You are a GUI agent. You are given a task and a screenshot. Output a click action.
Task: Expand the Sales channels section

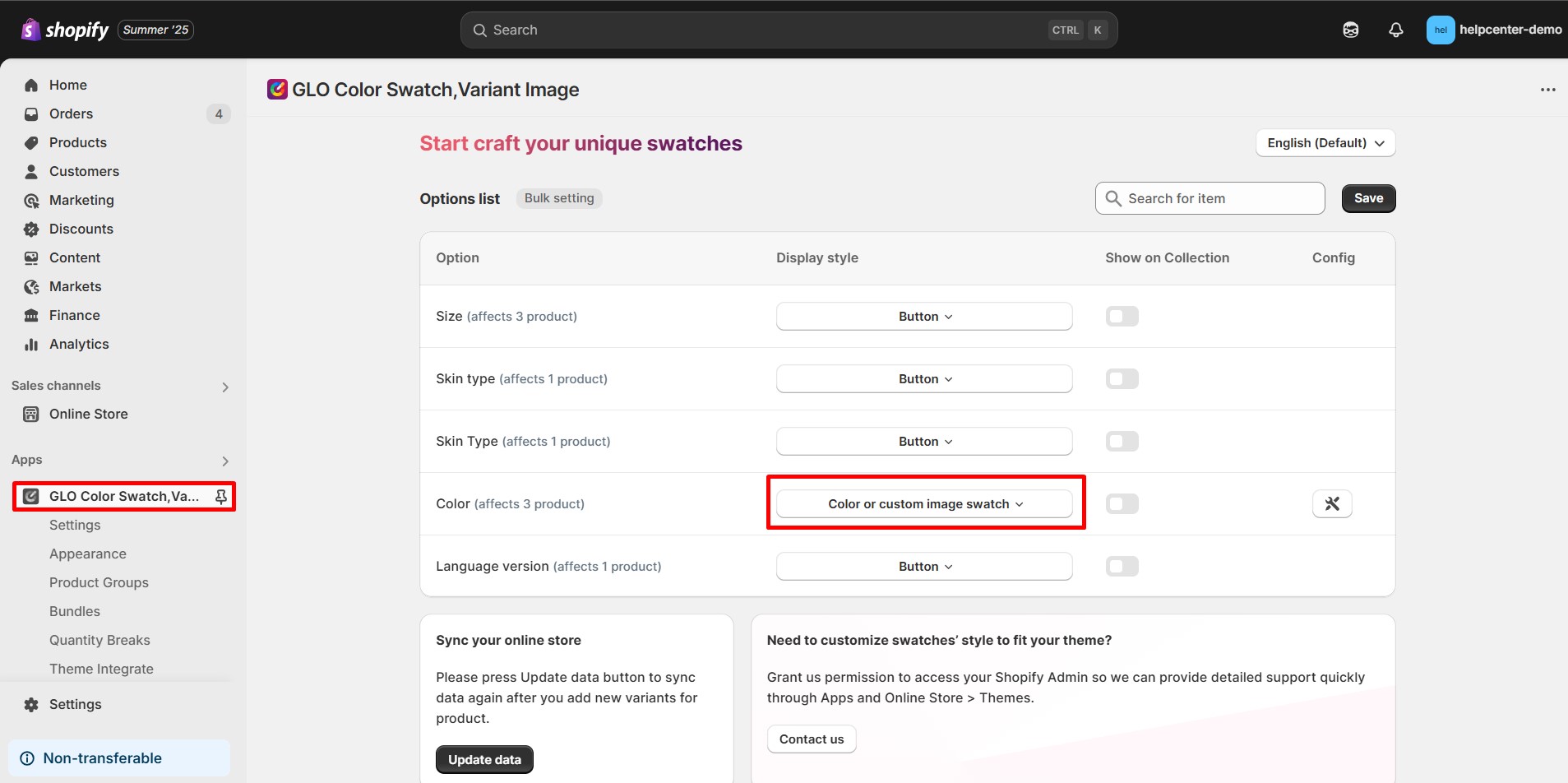(x=224, y=387)
